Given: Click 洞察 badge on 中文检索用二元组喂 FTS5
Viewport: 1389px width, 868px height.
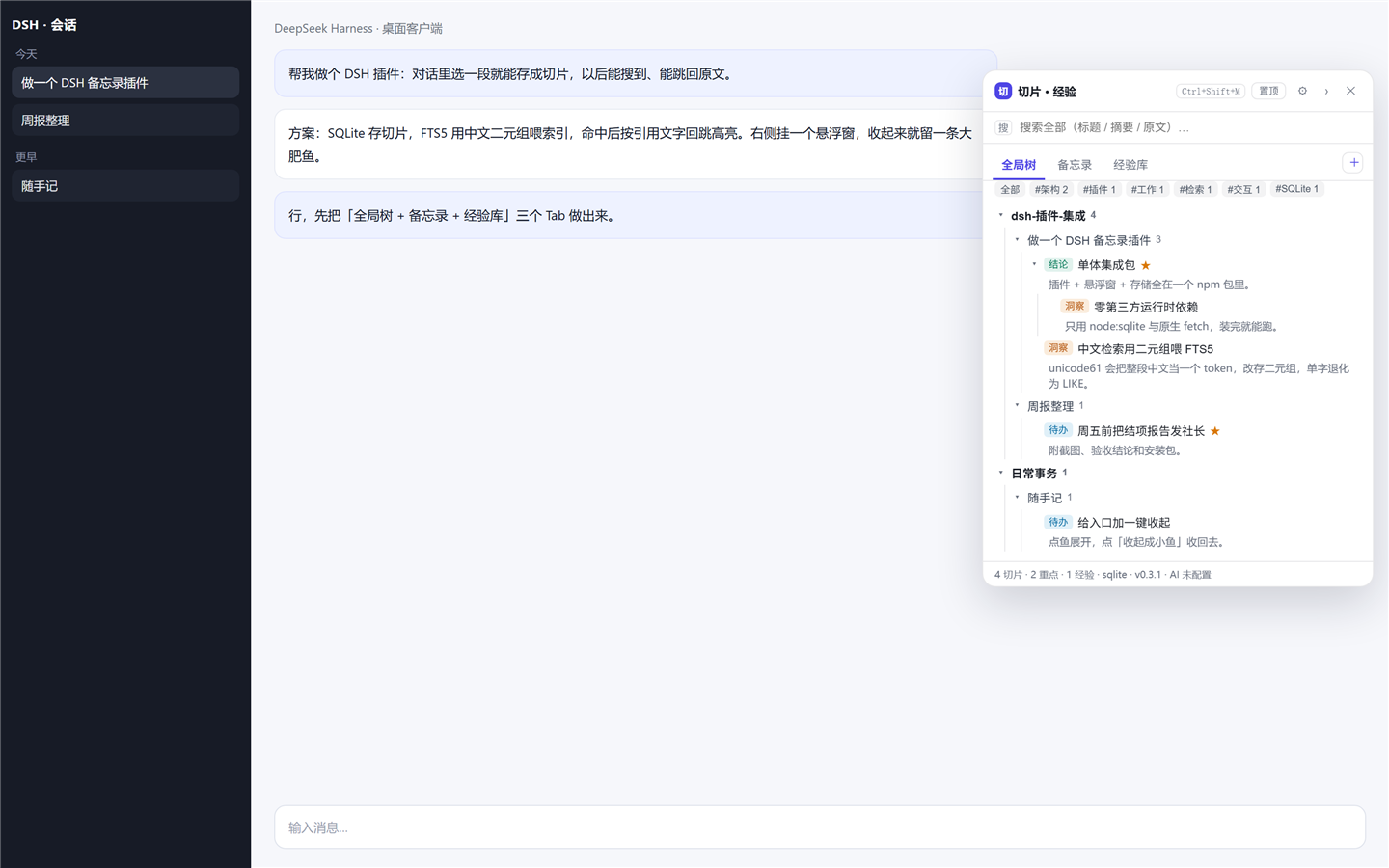Looking at the screenshot, I should click(1058, 348).
